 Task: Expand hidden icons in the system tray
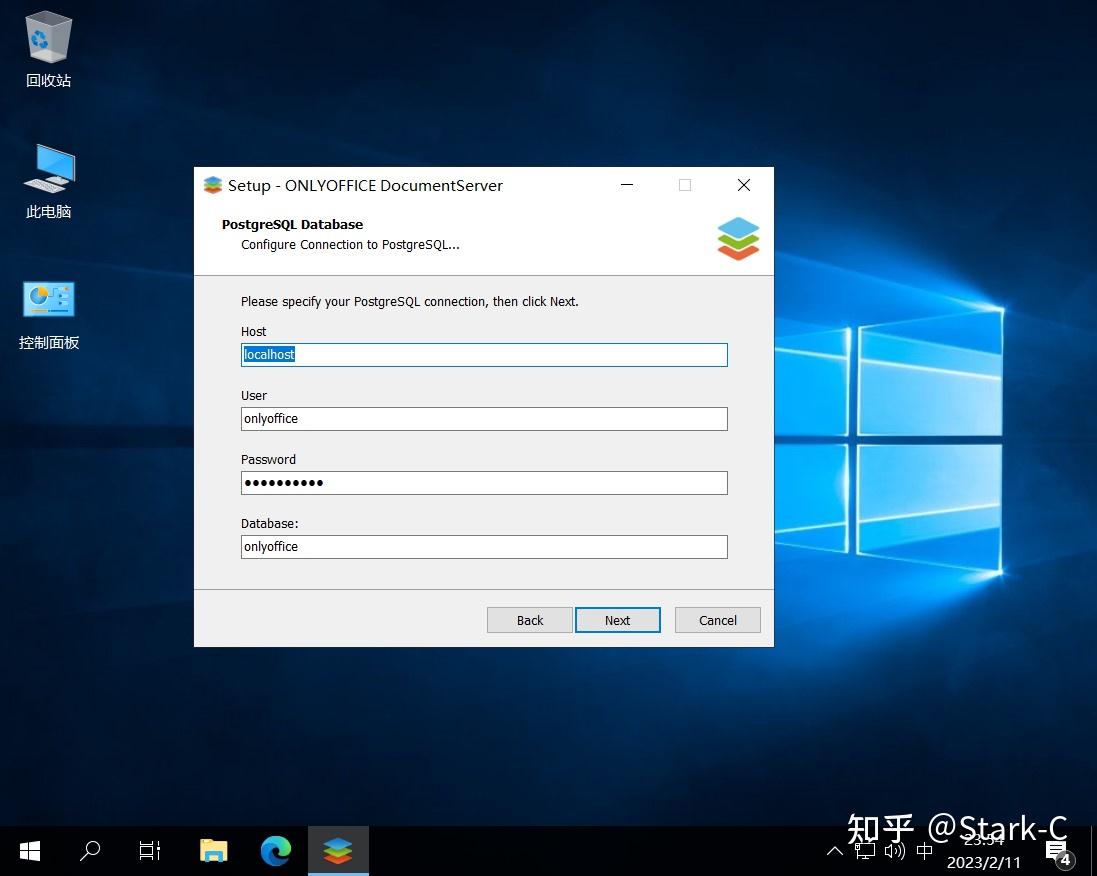point(835,851)
